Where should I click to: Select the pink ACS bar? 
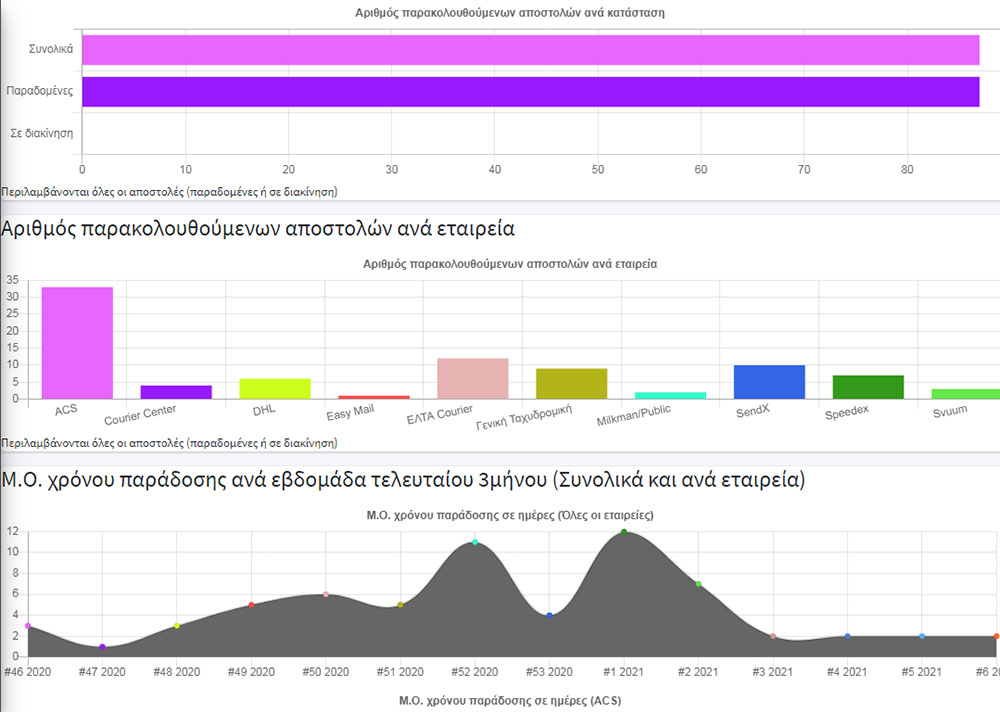coord(77,343)
